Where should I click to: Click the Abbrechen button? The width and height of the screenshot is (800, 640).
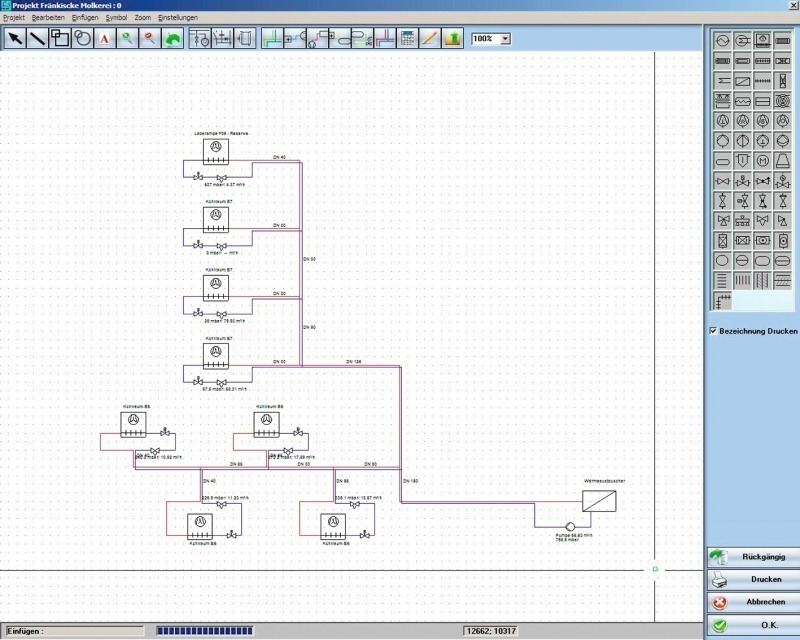pos(753,602)
